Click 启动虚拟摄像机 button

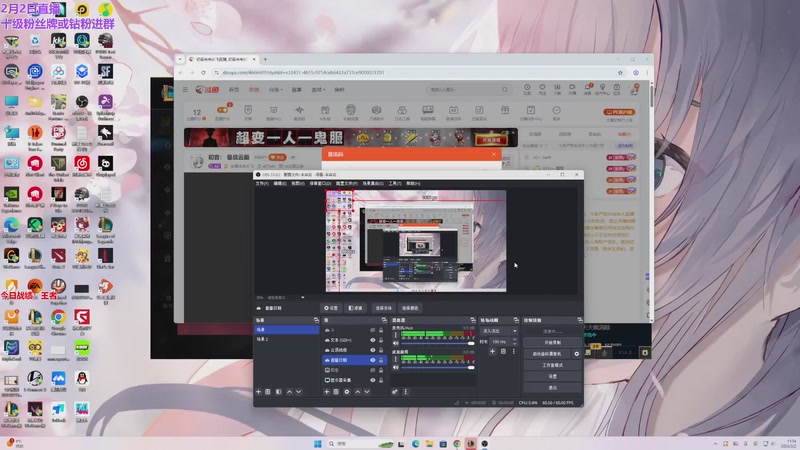547,354
